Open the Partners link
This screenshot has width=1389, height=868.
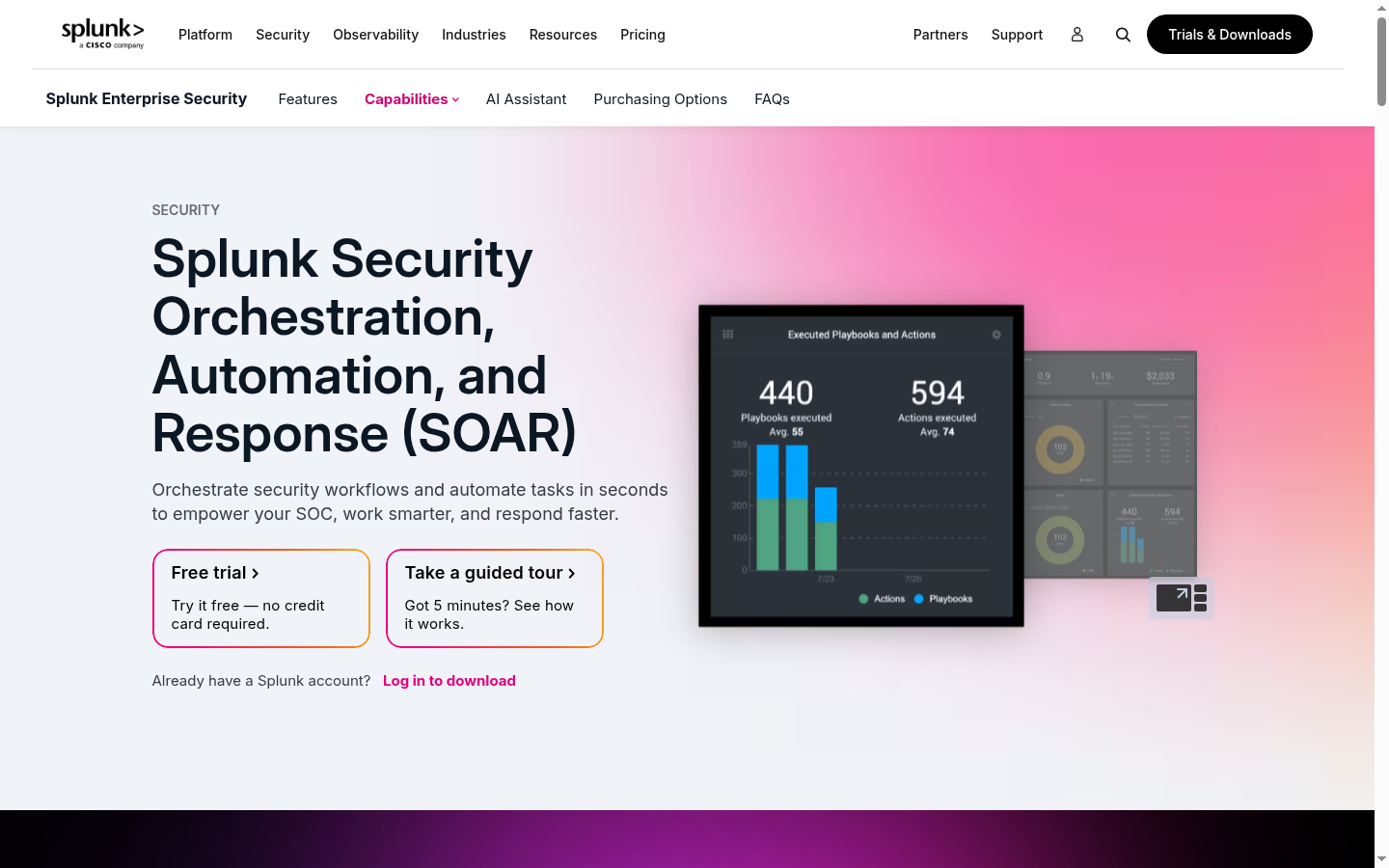[940, 35]
